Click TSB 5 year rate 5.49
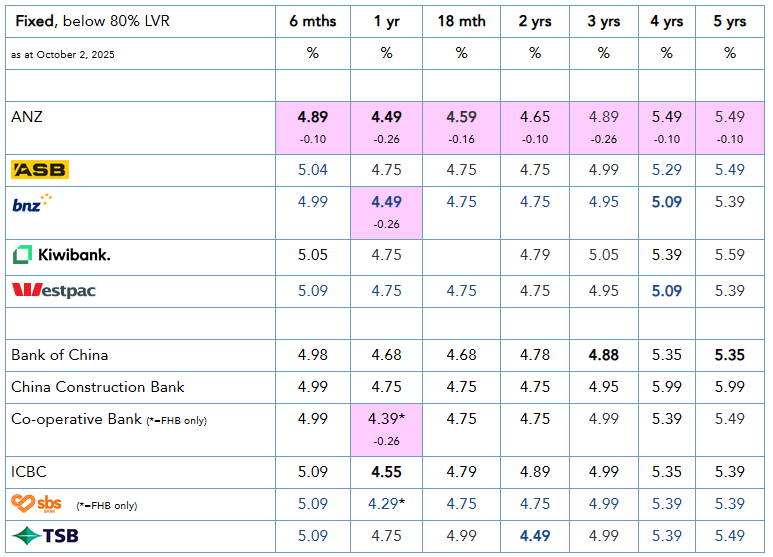The height and width of the screenshot is (557, 773). (x=730, y=536)
